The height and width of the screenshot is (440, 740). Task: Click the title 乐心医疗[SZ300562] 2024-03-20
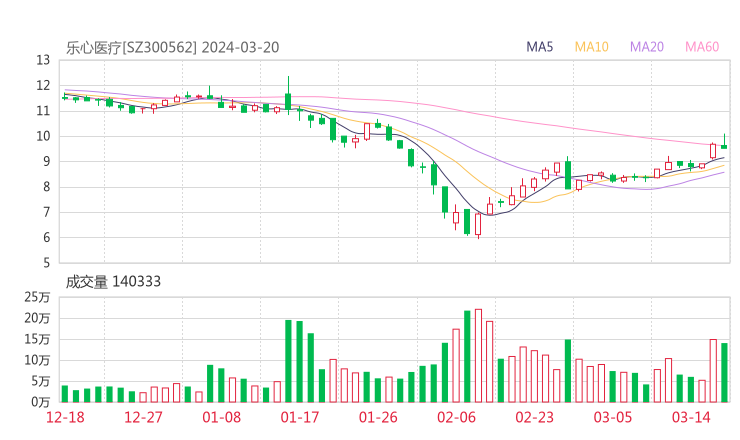click(172, 47)
